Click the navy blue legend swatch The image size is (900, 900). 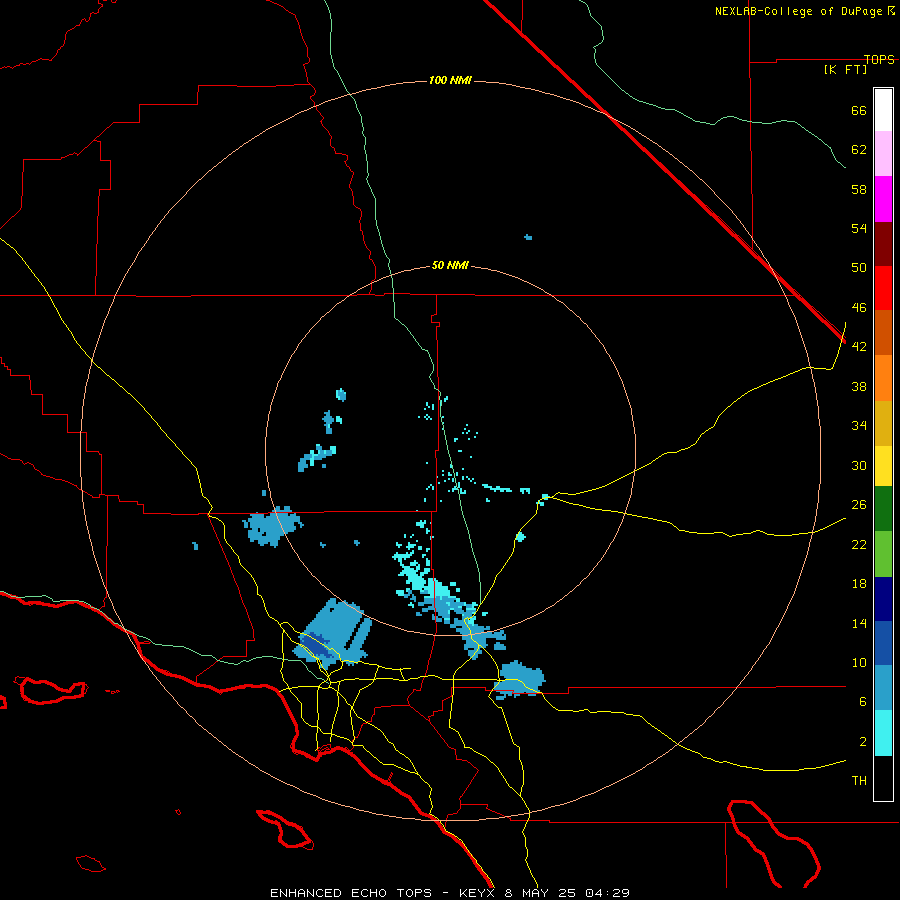tap(883, 599)
